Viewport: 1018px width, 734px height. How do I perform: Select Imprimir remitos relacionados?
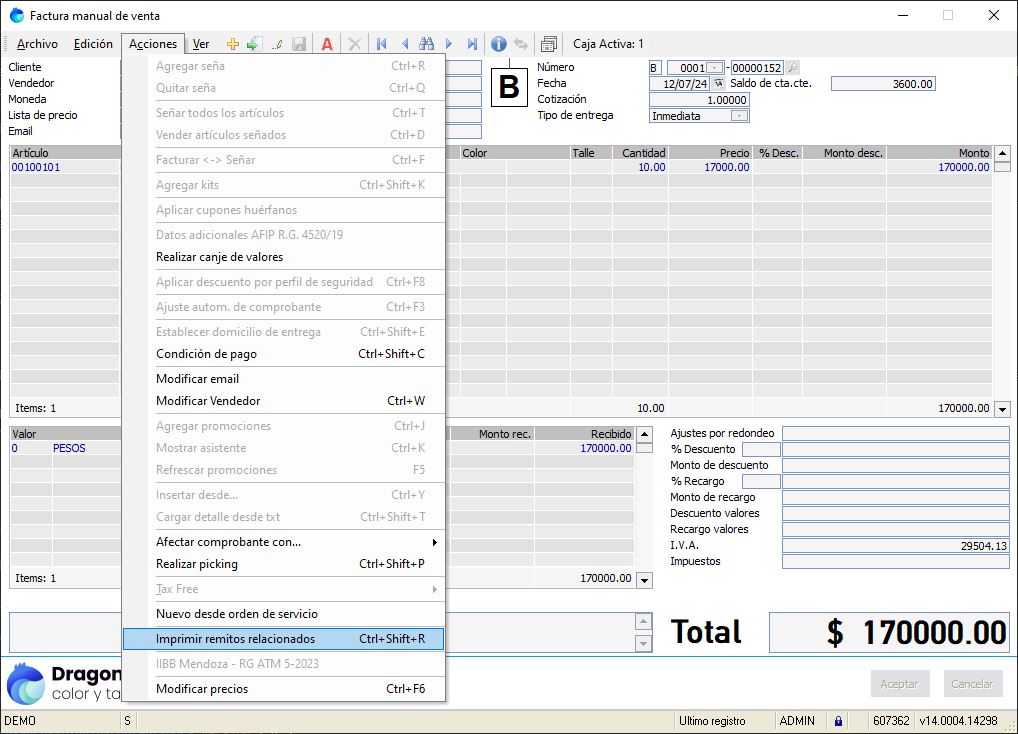click(x=284, y=639)
